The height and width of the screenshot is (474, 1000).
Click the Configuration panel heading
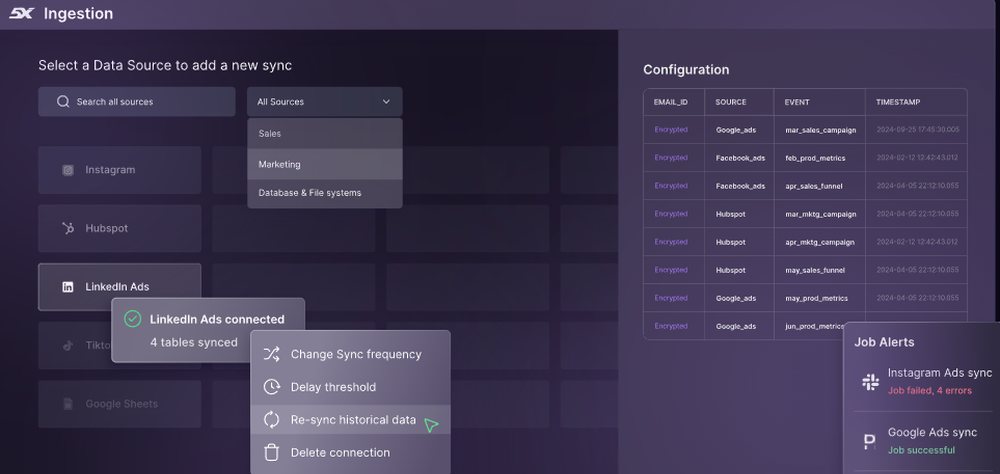(x=686, y=70)
